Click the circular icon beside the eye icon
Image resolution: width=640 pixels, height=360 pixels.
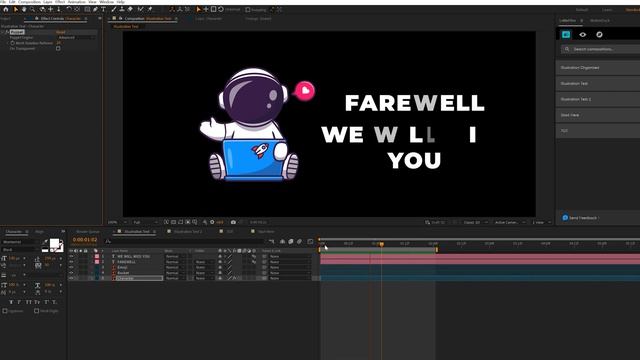[599, 35]
